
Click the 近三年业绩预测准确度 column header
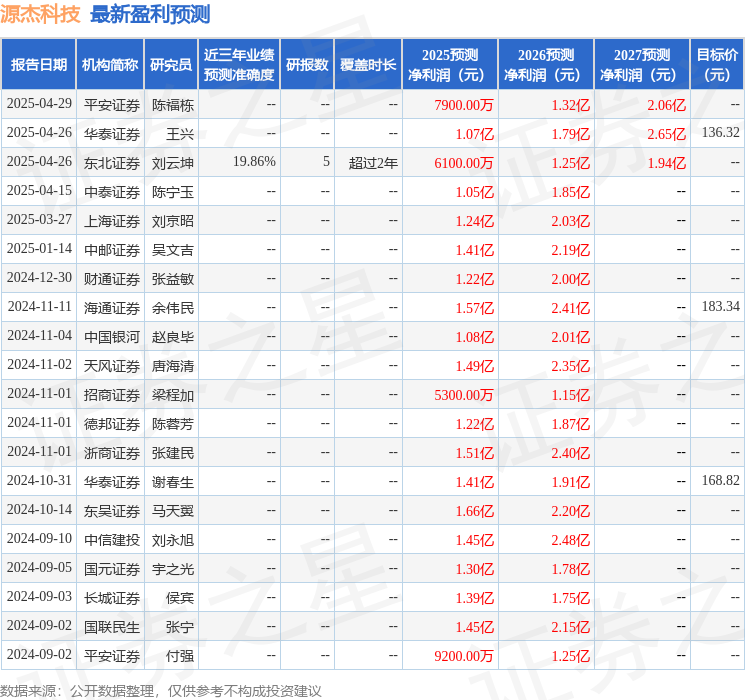(x=239, y=65)
